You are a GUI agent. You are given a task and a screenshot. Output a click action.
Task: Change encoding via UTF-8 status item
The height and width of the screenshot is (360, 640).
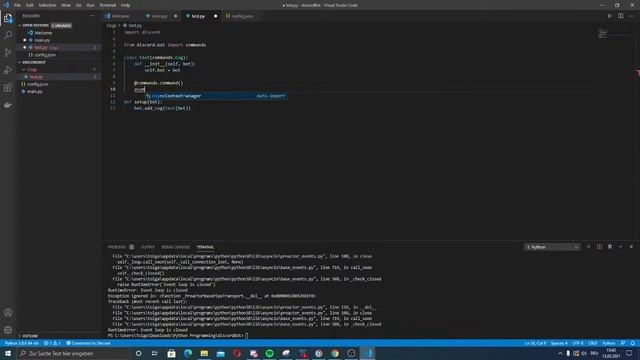click(x=578, y=343)
